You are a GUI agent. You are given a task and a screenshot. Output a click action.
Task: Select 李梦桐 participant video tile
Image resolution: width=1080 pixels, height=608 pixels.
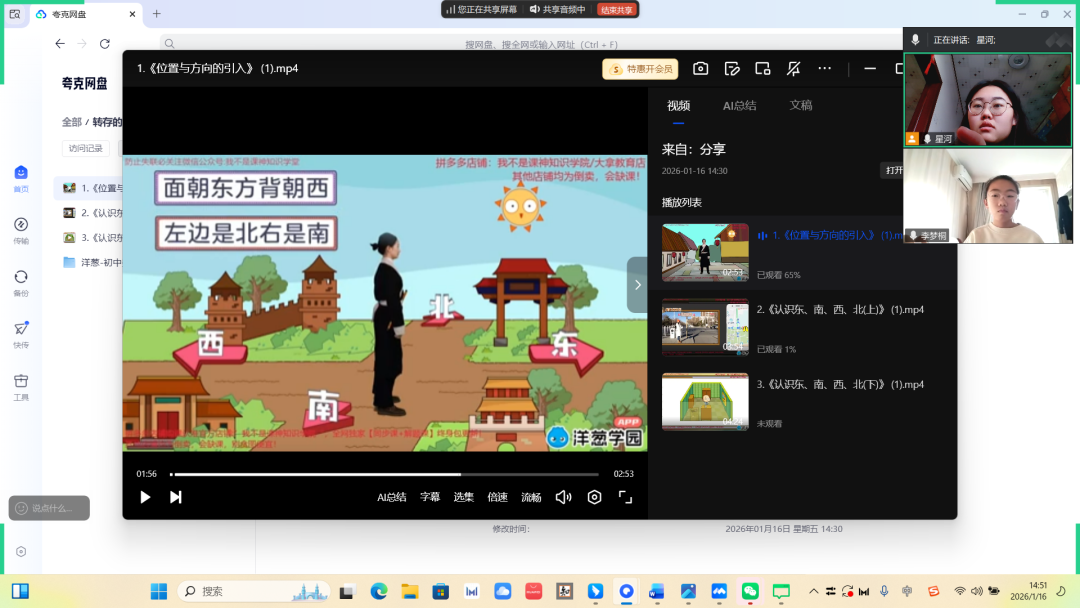988,196
